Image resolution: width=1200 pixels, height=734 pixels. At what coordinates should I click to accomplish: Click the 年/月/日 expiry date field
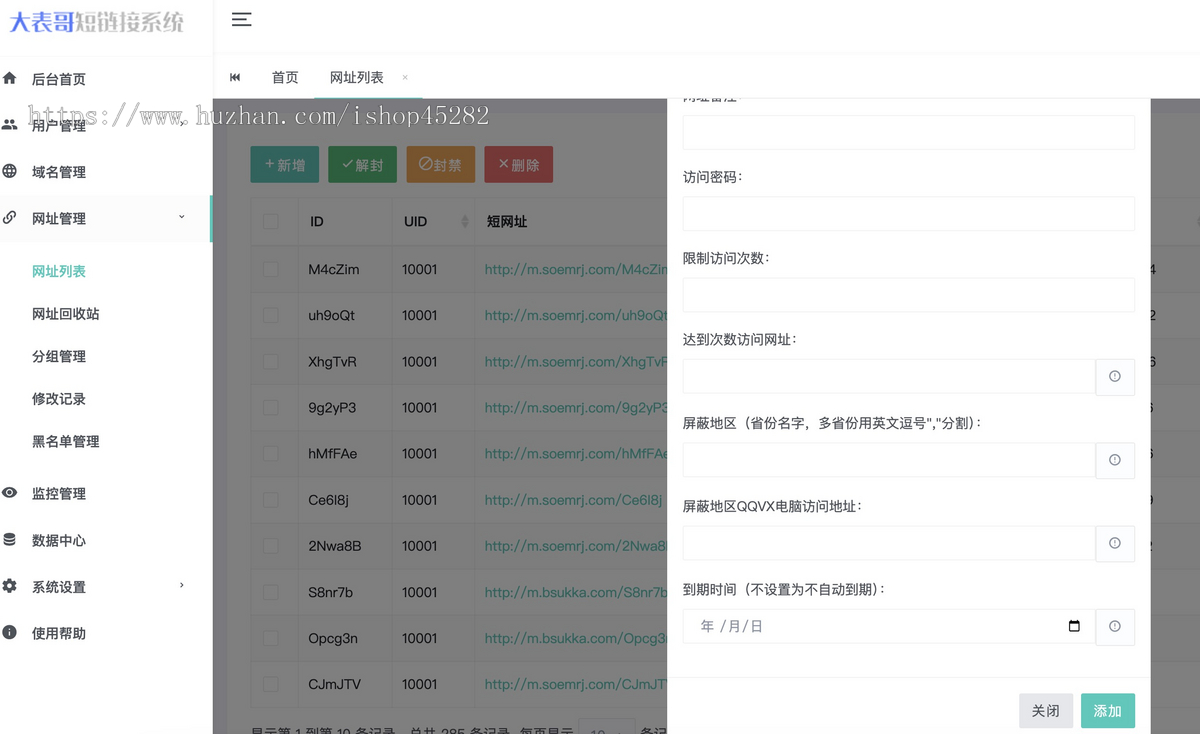tap(889, 626)
